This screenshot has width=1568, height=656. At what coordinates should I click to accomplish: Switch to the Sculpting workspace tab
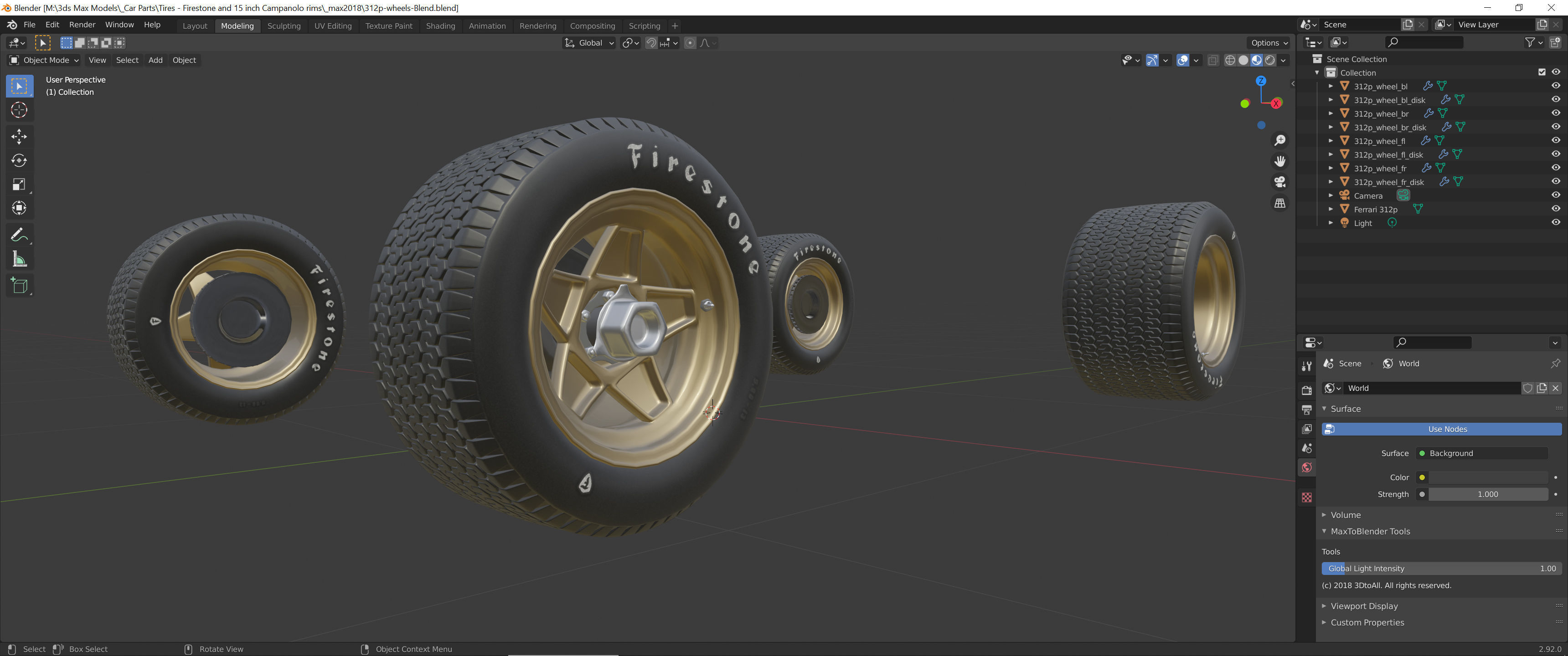[284, 26]
